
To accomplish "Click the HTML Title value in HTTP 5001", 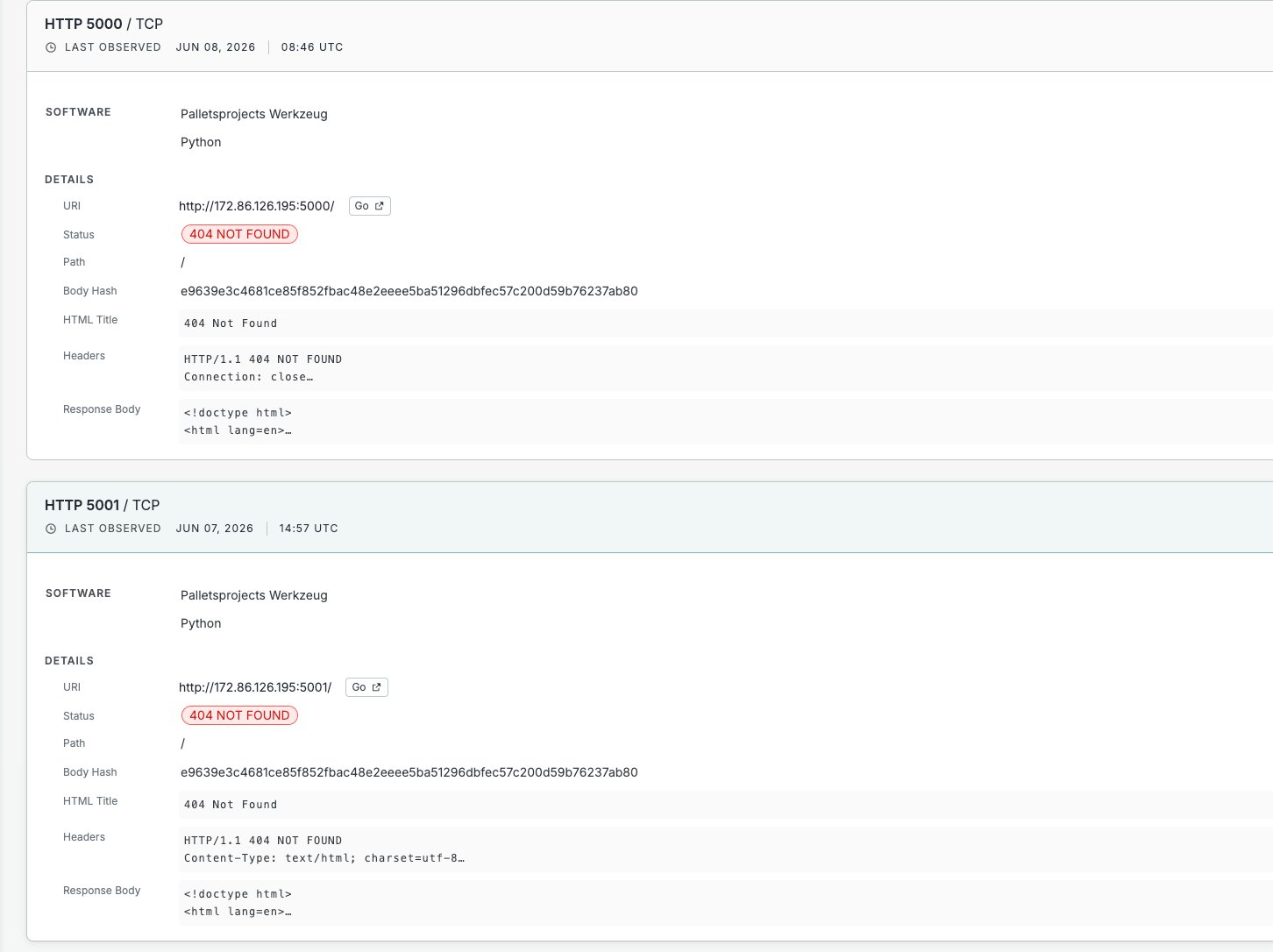I will (x=725, y=805).
